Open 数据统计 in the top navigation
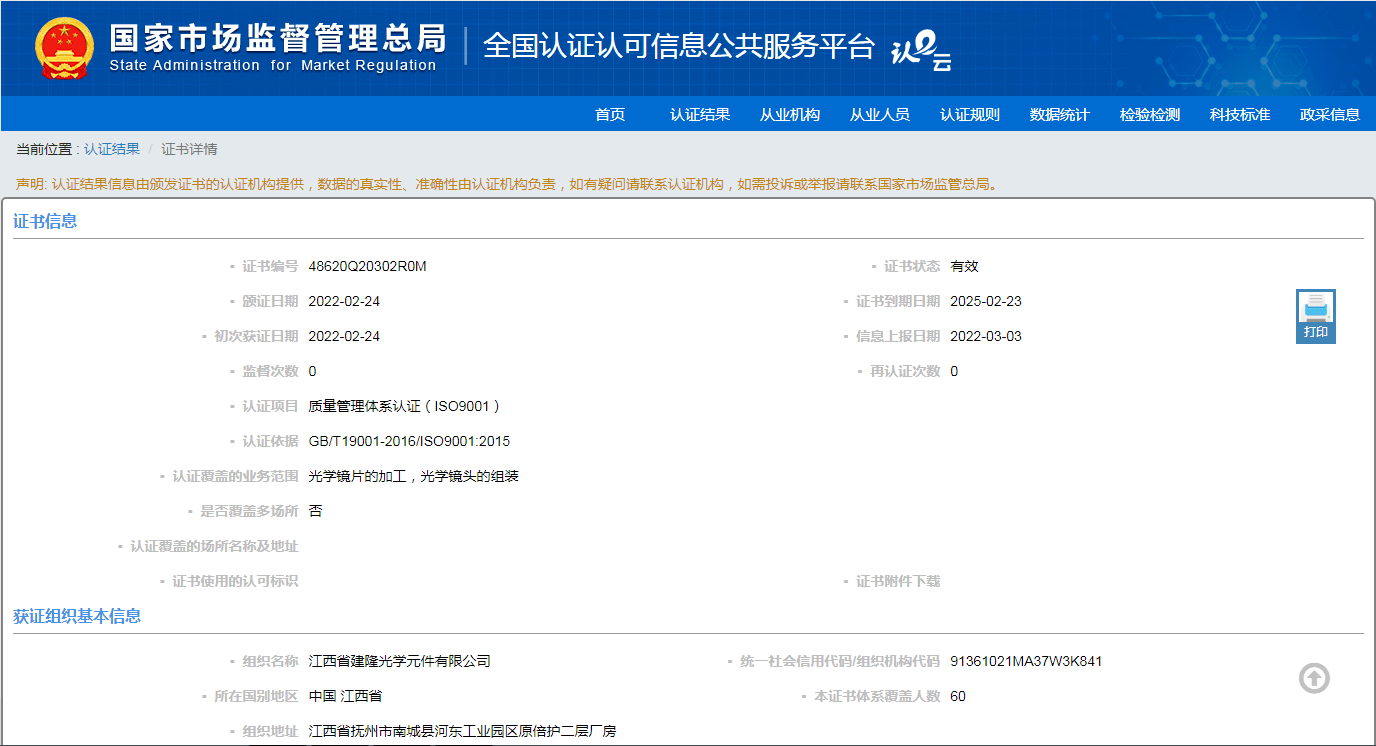This screenshot has height=746, width=1376. tap(1060, 115)
